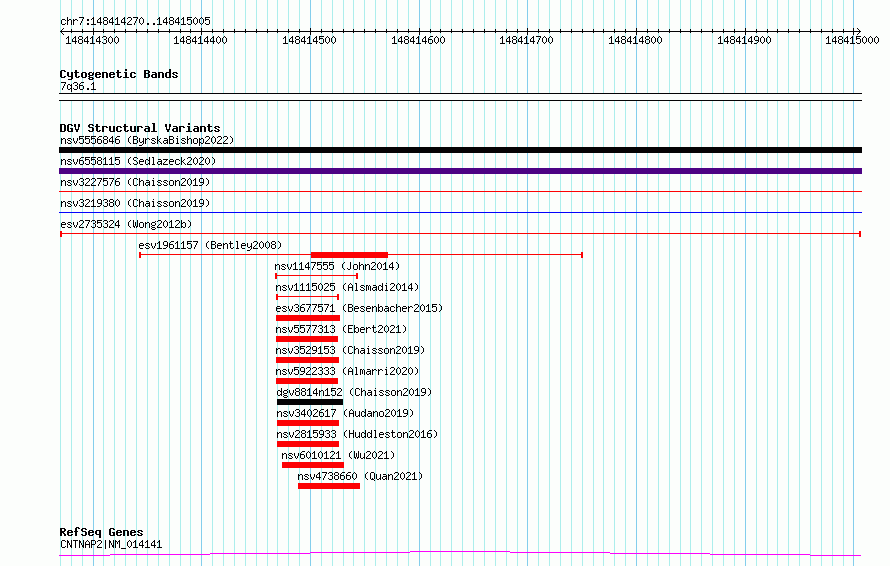Click the nsv3219380 (Chaisson2019) label

click(x=134, y=203)
